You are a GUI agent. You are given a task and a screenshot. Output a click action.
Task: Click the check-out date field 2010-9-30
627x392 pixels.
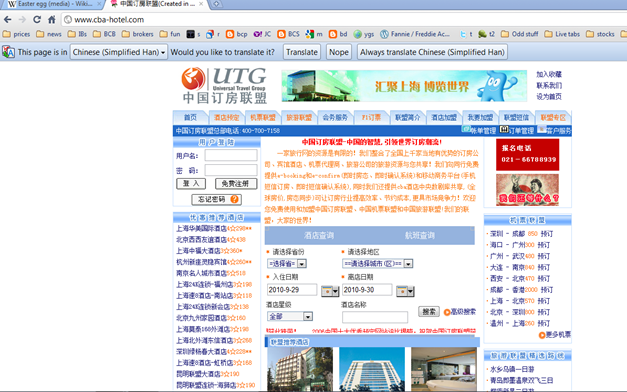tap(367, 290)
